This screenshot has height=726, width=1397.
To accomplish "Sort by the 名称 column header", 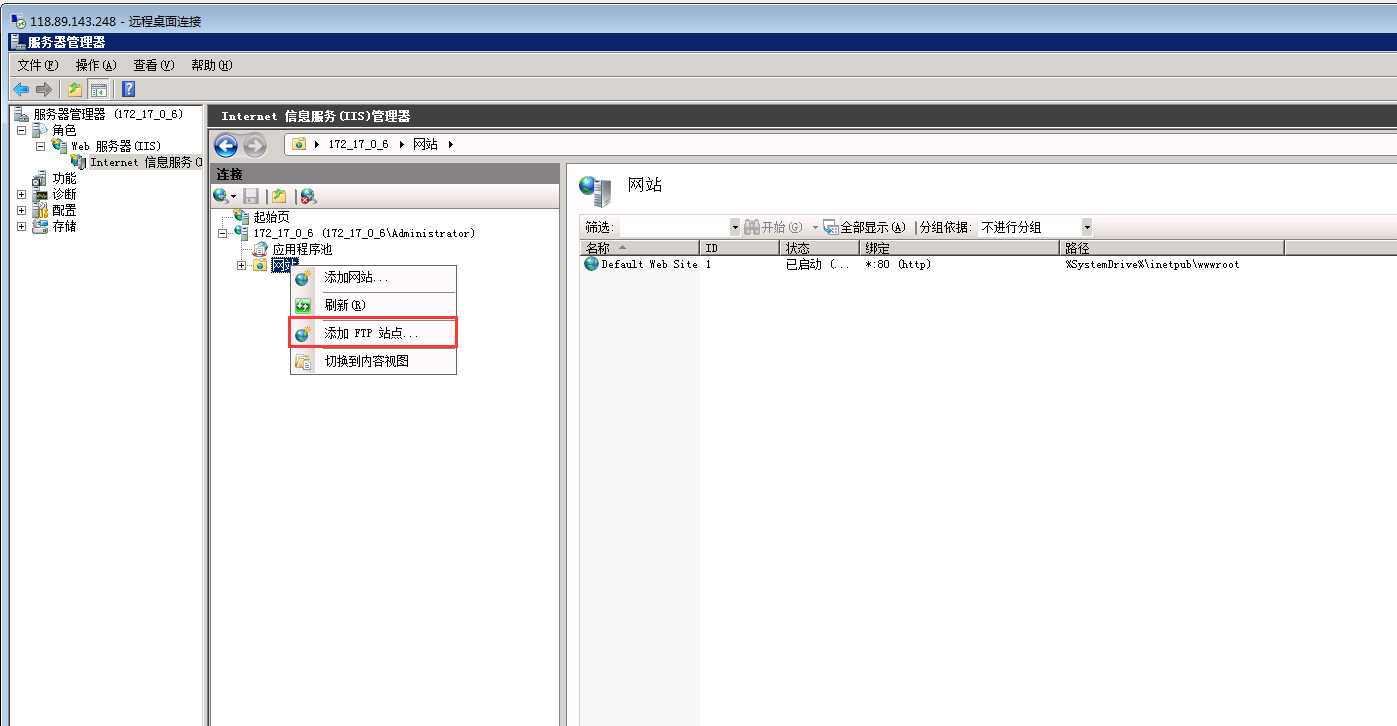I will (x=640, y=248).
